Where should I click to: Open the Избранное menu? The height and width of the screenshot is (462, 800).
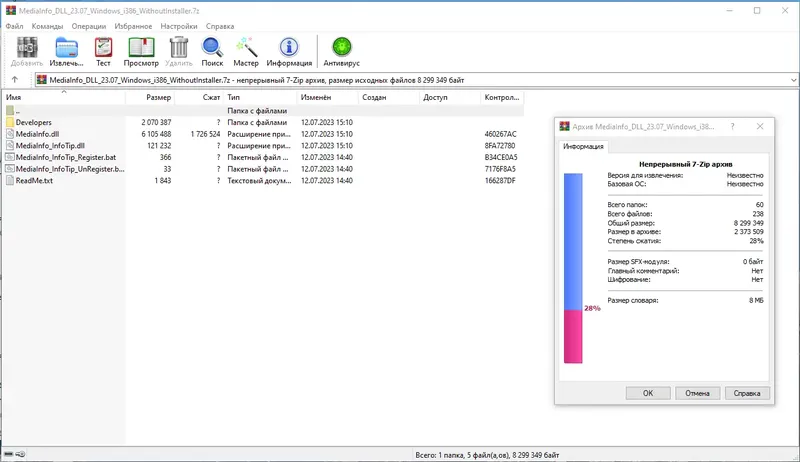click(x=133, y=26)
